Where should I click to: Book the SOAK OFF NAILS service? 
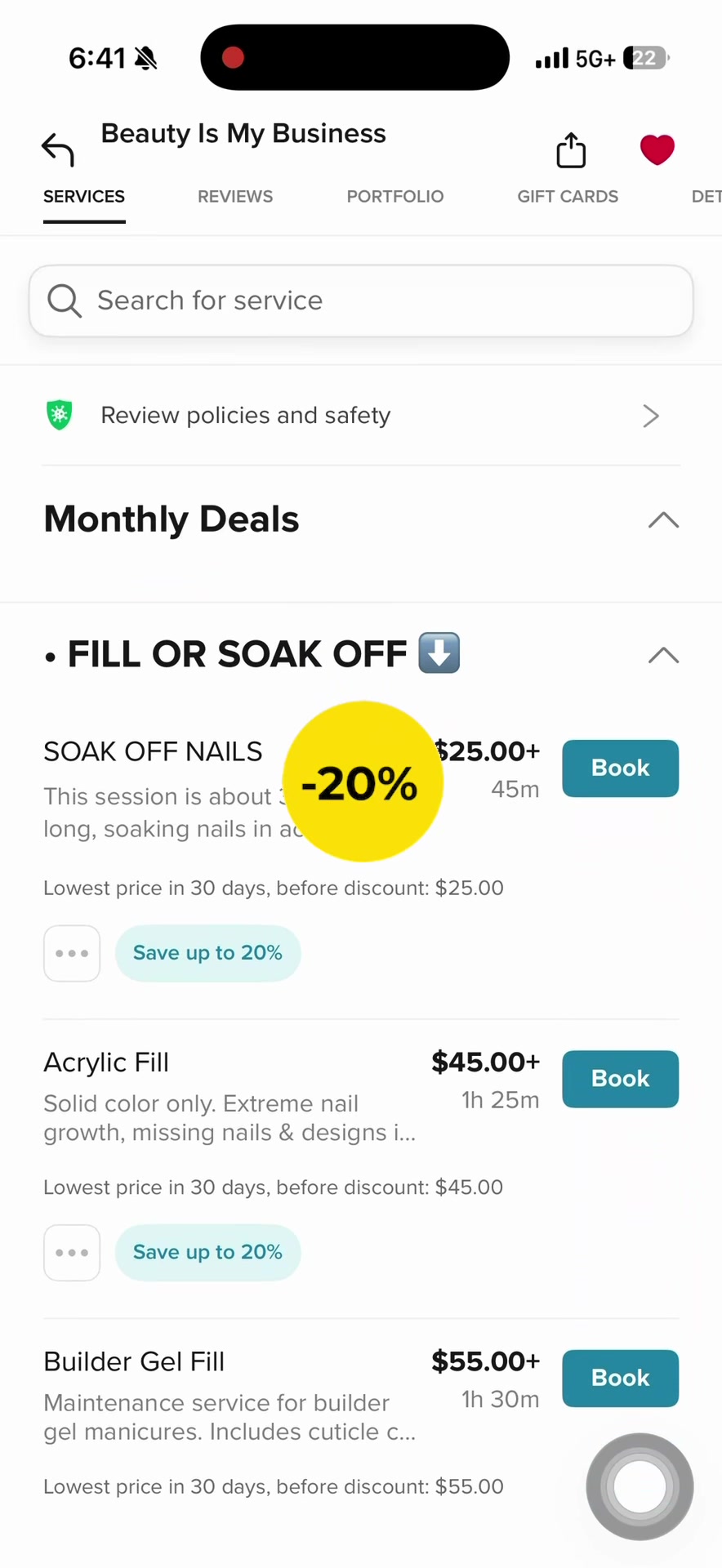(620, 768)
